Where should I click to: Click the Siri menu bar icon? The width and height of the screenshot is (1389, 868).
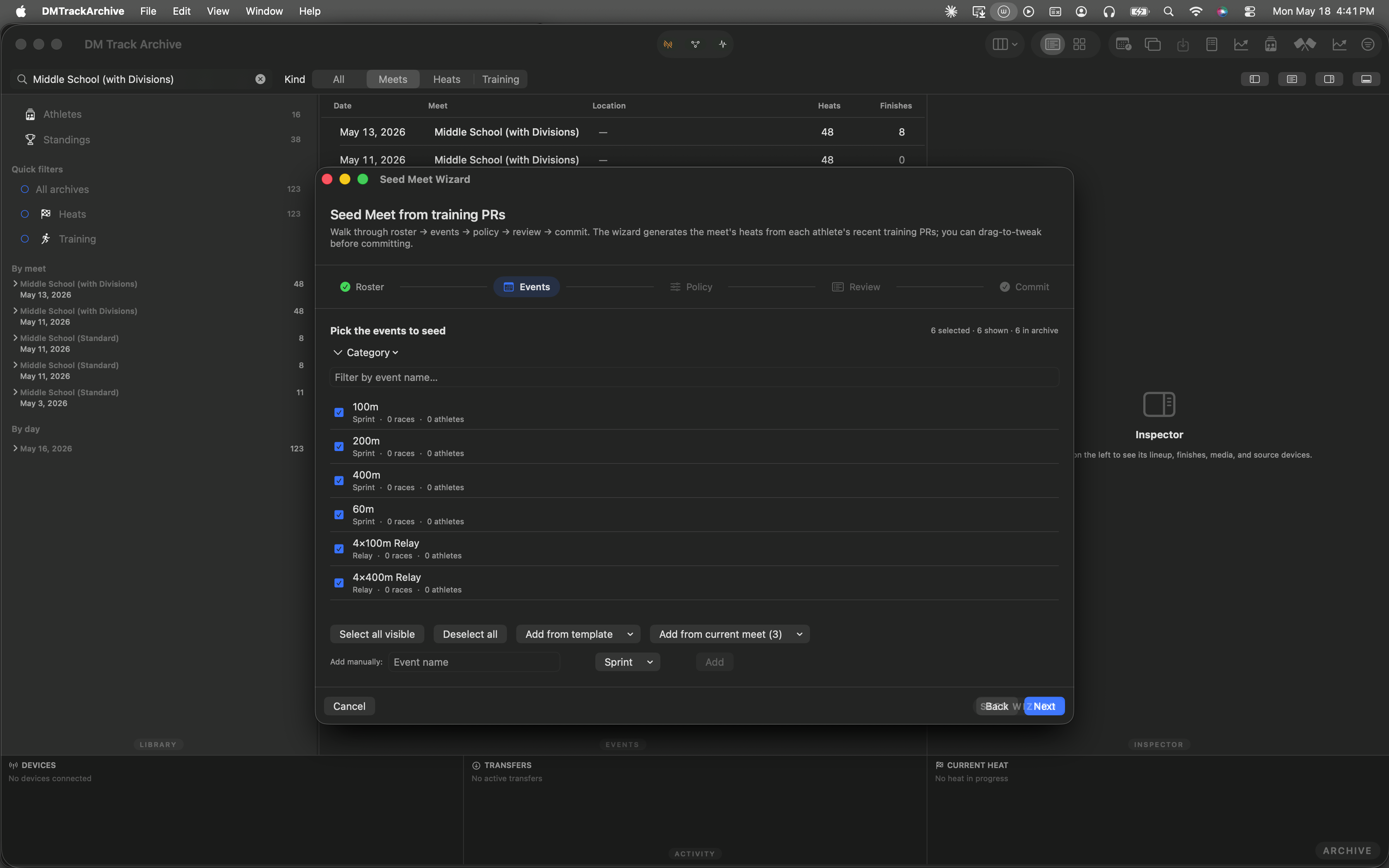1223,12
